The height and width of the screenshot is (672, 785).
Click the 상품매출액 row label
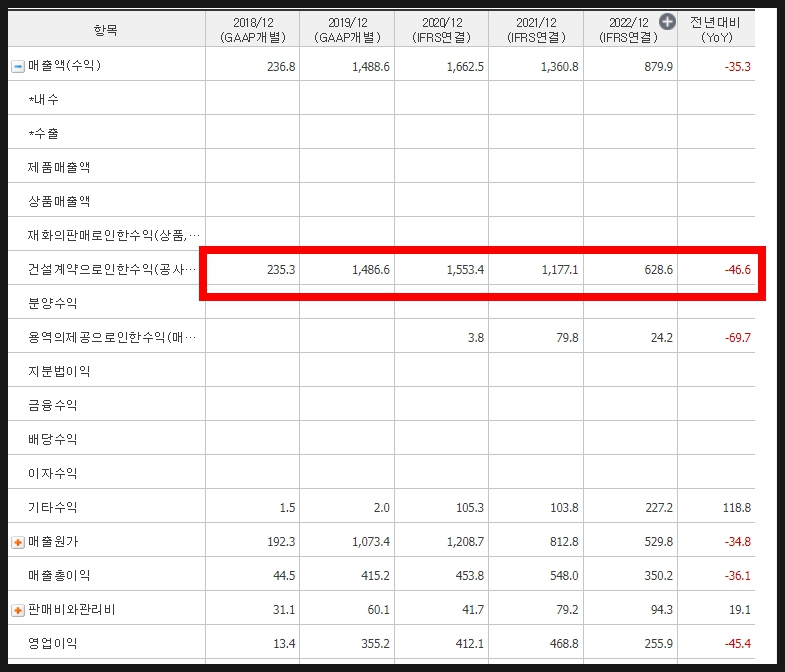(59, 201)
